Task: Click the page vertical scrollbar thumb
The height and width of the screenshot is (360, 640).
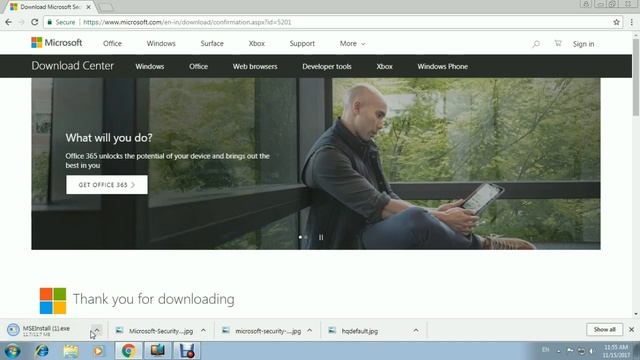Action: coord(636,78)
